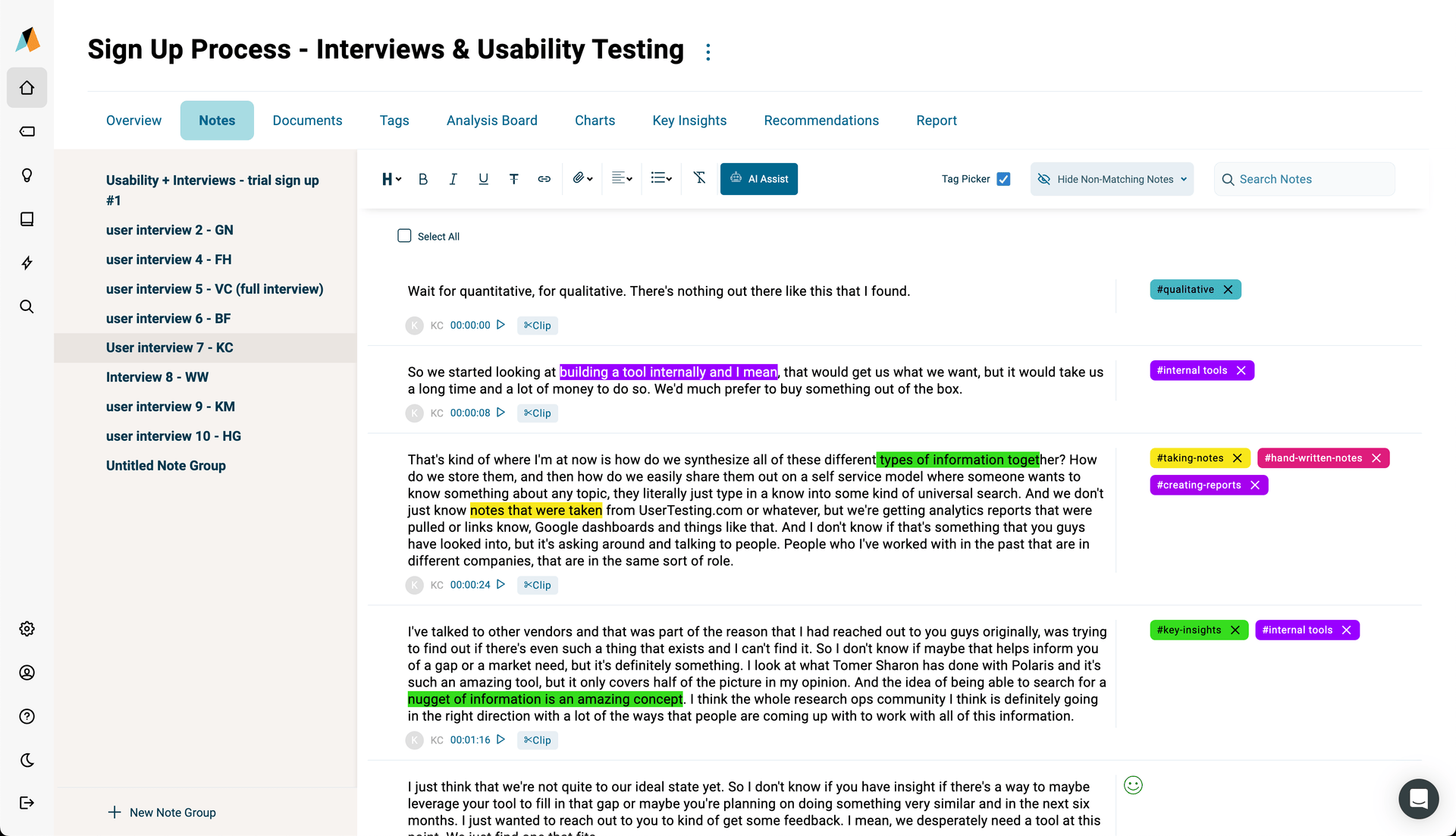Image resolution: width=1456 pixels, height=836 pixels.
Task: Open the Report section
Action: pyautogui.click(x=936, y=120)
